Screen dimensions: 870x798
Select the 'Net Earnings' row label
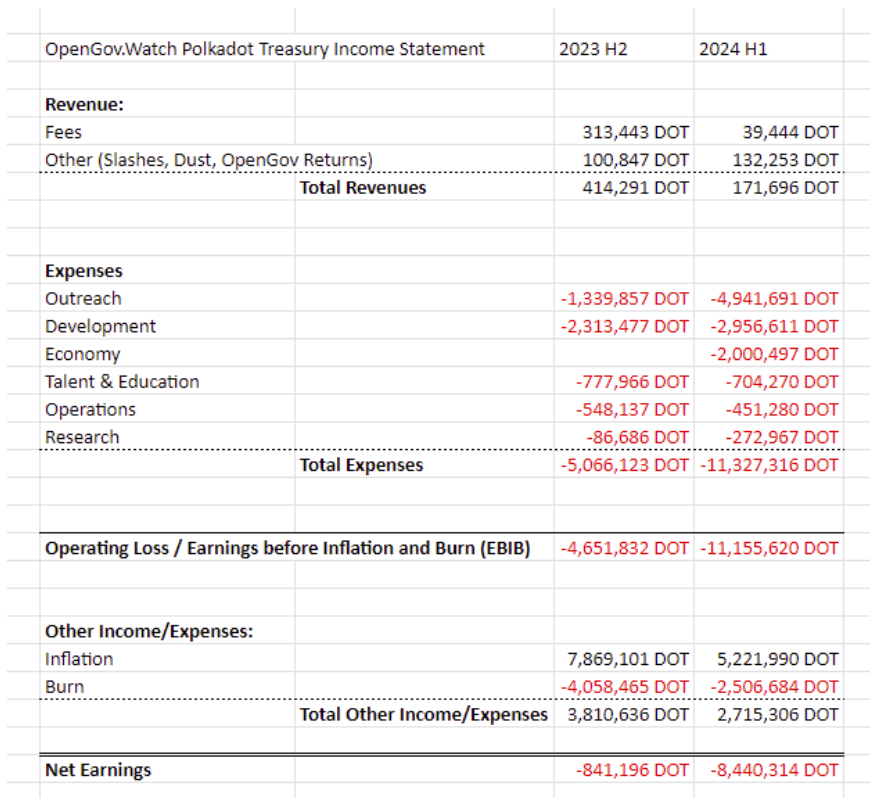[98, 770]
